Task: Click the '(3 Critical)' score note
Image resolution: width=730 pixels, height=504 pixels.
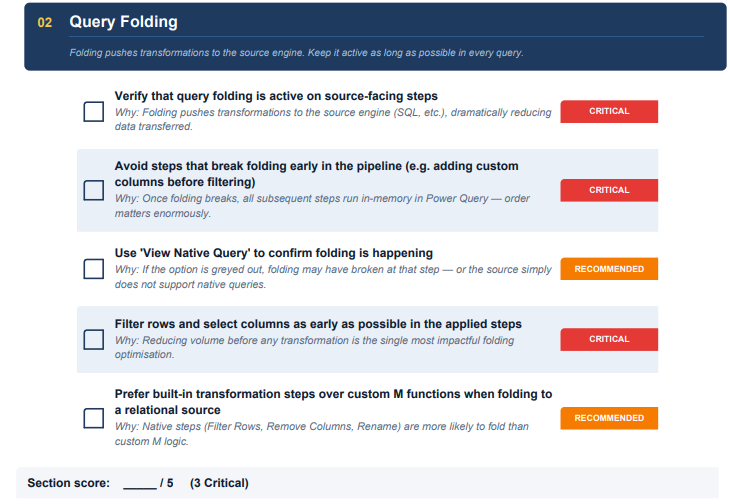Action: (x=219, y=483)
